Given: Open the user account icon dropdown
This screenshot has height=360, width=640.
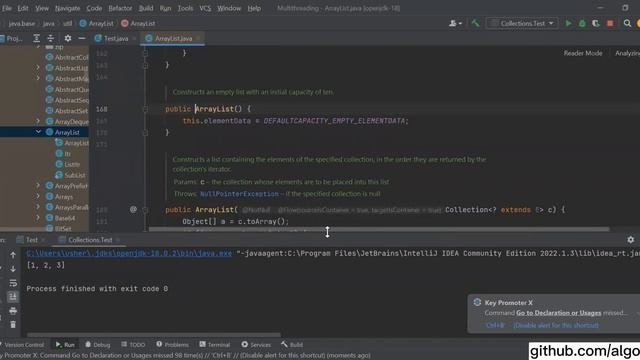Looking at the screenshot, I should pyautogui.click(x=455, y=23).
